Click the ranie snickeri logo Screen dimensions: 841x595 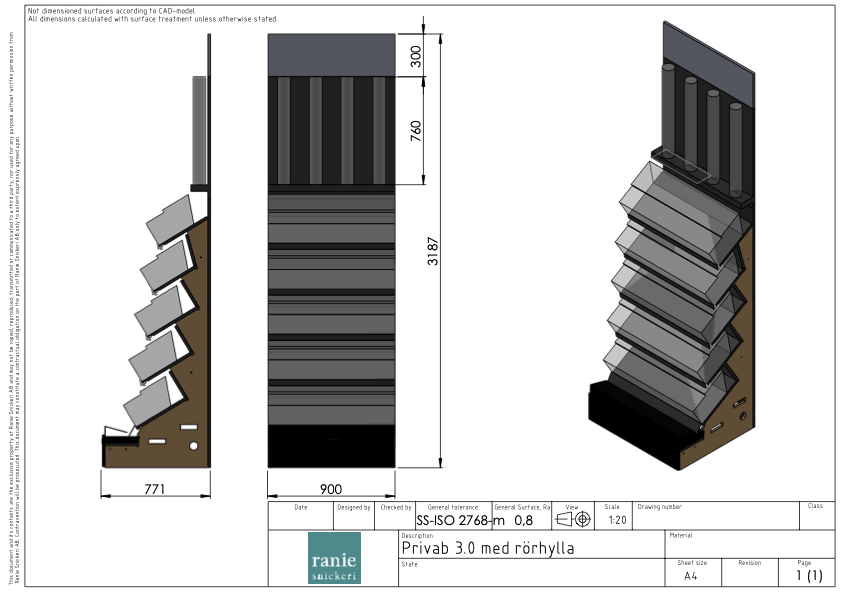(334, 558)
